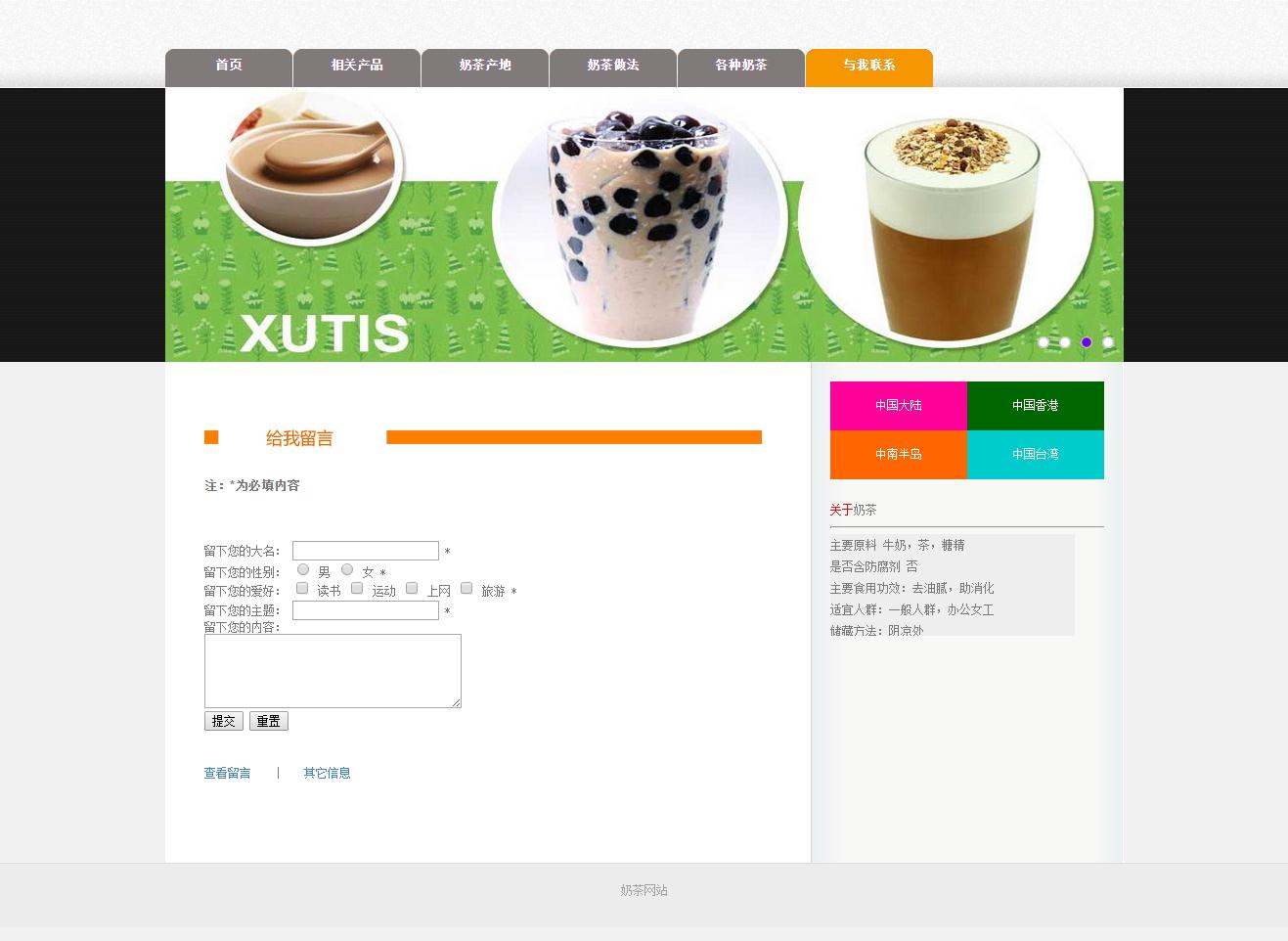Select the 女 radio button
This screenshot has width=1288, height=941.
347,569
